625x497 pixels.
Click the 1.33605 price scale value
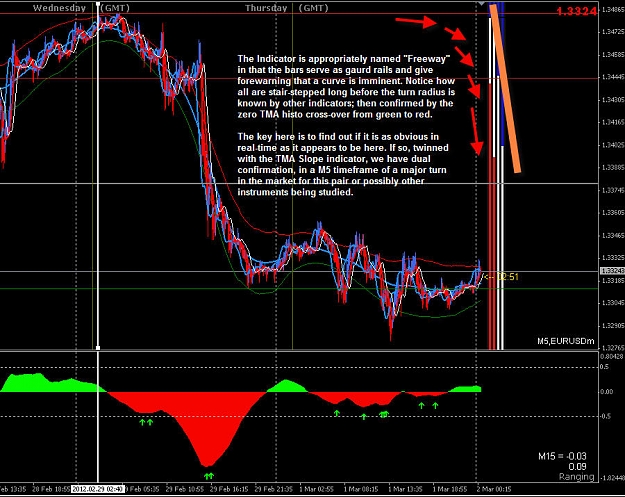[x=613, y=213]
